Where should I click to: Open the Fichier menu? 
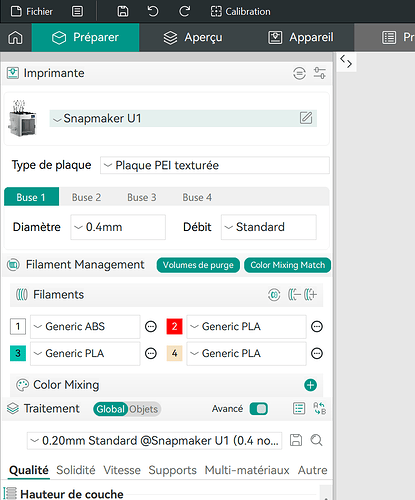(x=32, y=12)
